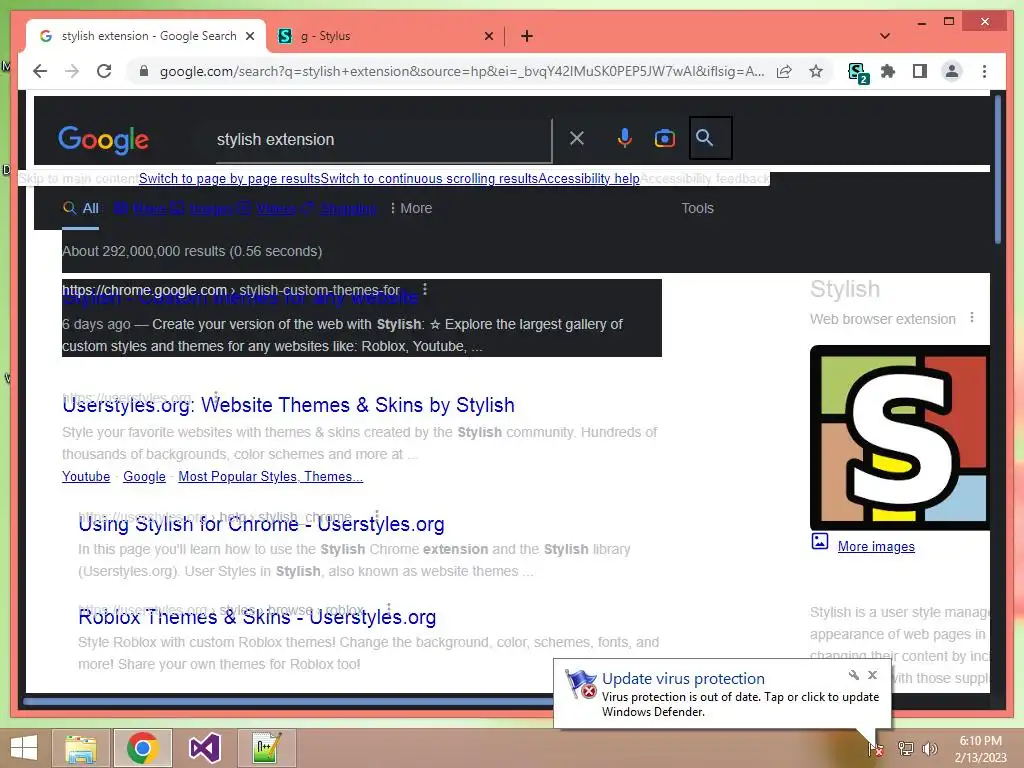Viewport: 1024px width, 768px height.
Task: Click the search text input field
Action: [382, 140]
